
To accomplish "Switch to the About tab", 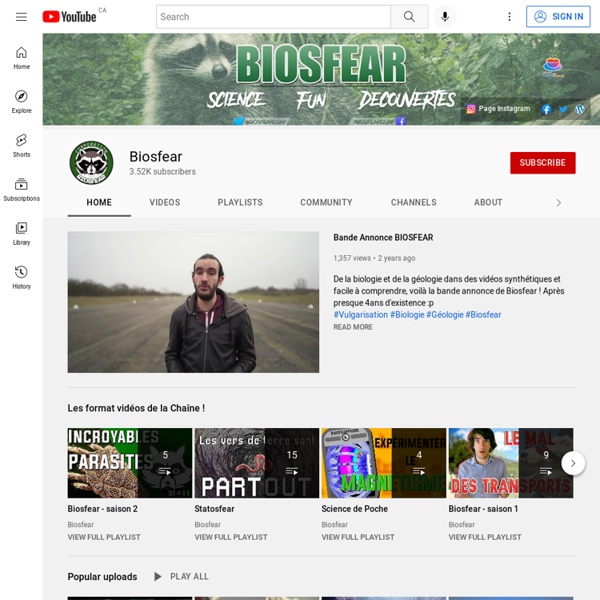I will [x=488, y=202].
